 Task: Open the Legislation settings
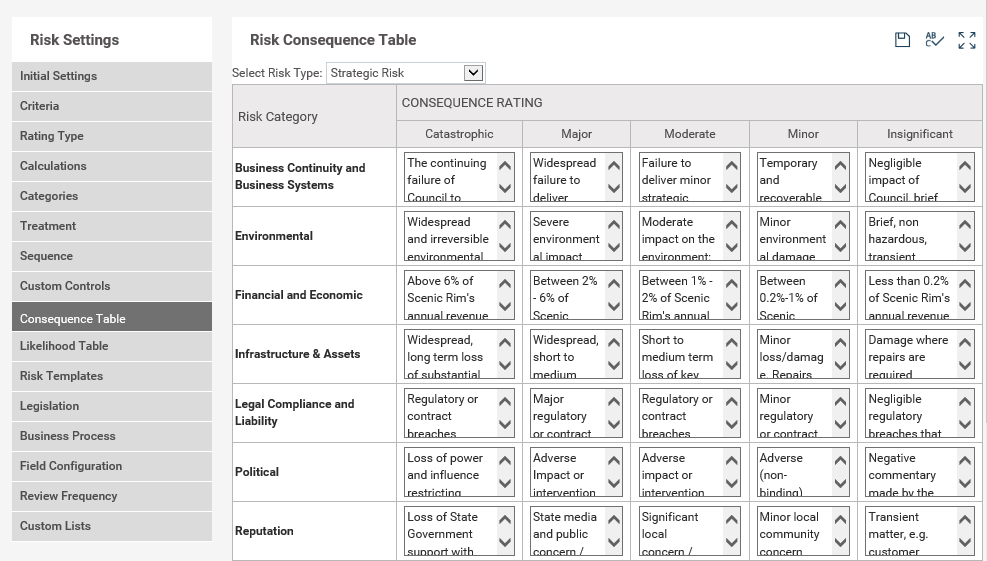click(112, 406)
